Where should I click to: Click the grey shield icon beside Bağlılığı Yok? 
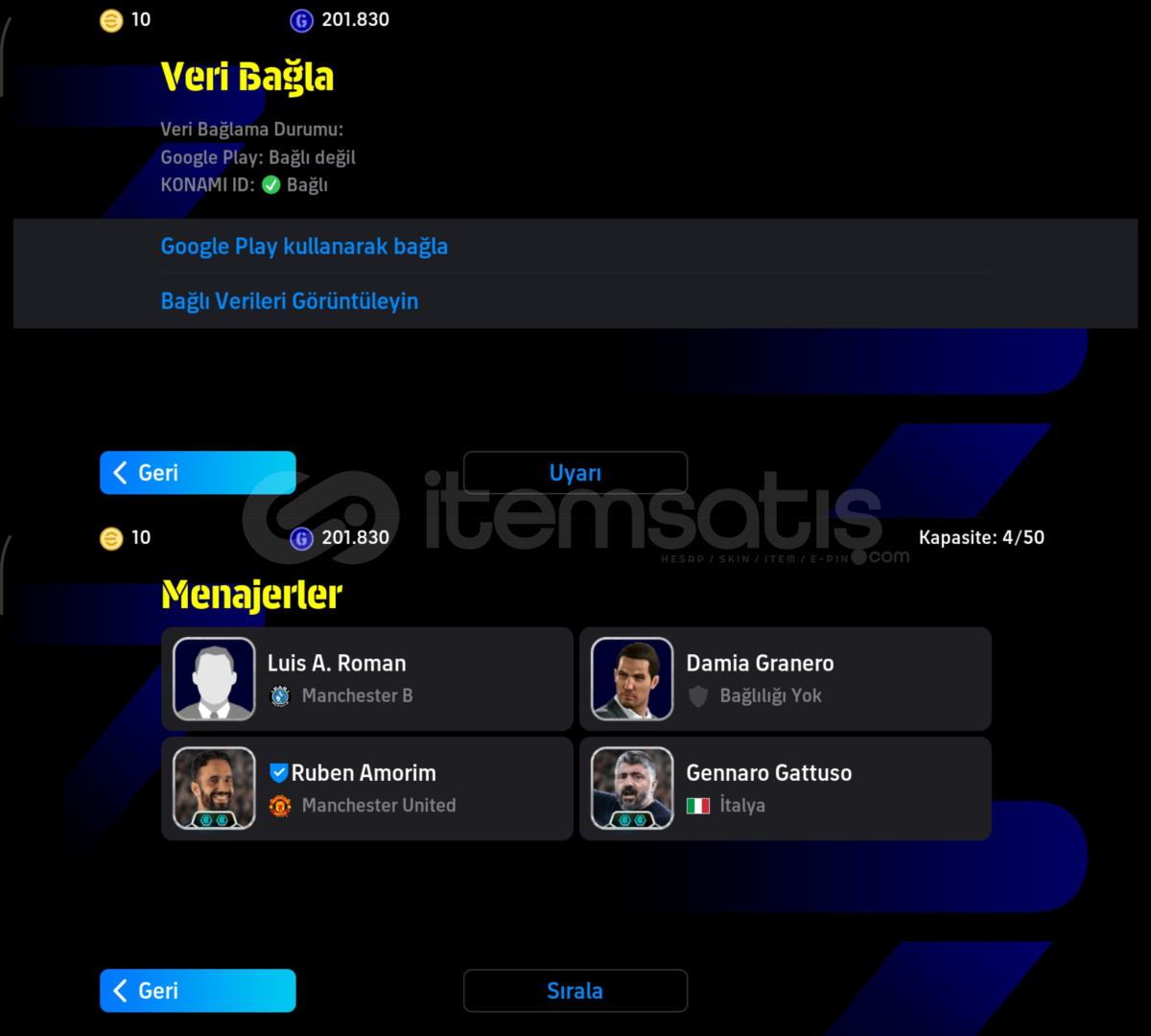(698, 696)
